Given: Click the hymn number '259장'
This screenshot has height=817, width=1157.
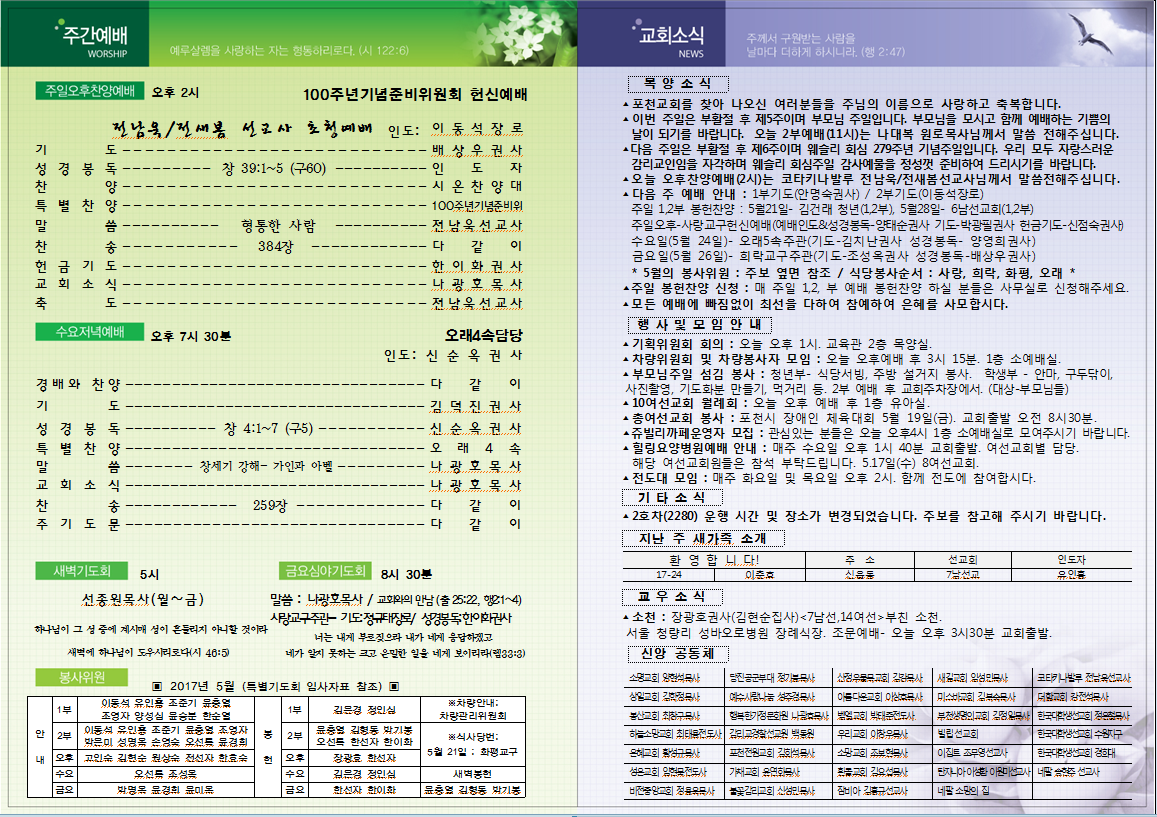Looking at the screenshot, I should (x=270, y=506).
